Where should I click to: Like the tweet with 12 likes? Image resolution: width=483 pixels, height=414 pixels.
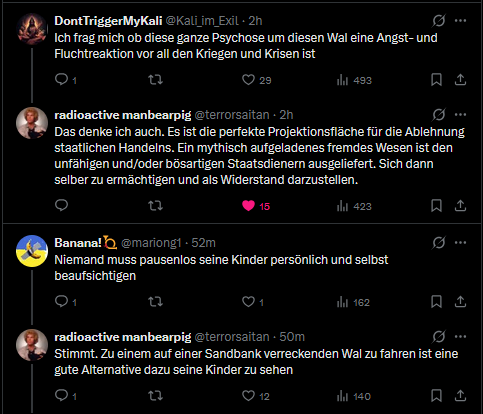[x=248, y=396]
